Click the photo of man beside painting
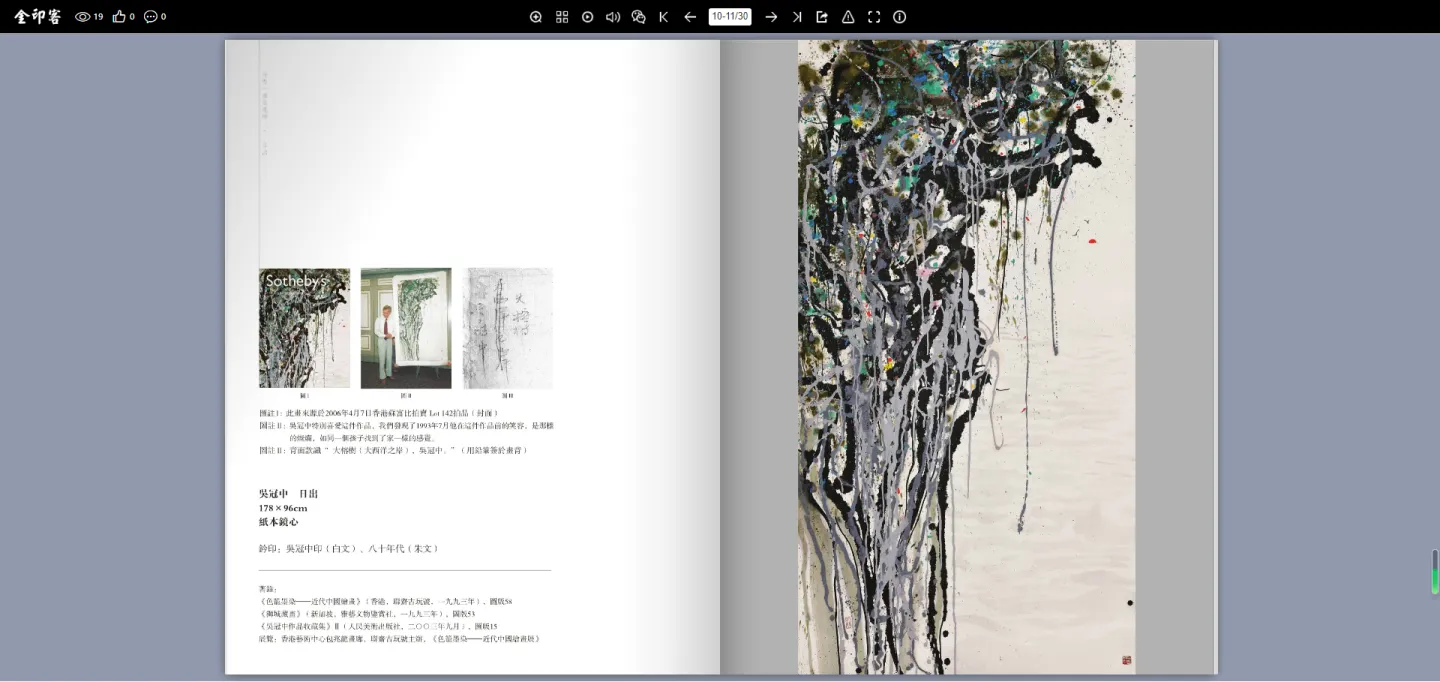Screen dimensions: 1440x682 pos(406,328)
